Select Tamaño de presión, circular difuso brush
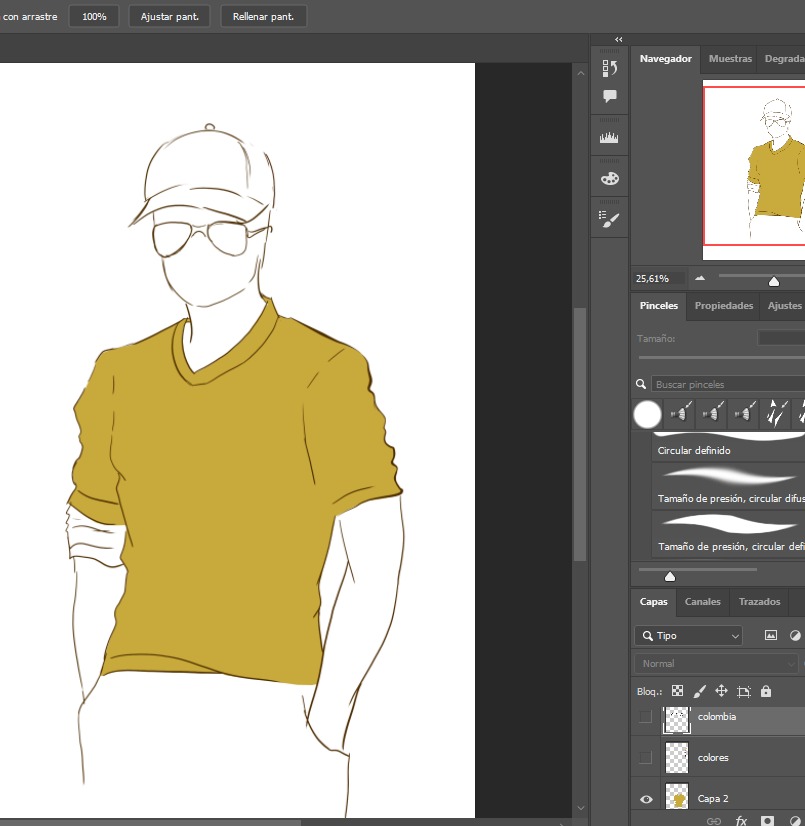Image resolution: width=805 pixels, height=826 pixels. pyautogui.click(x=728, y=486)
